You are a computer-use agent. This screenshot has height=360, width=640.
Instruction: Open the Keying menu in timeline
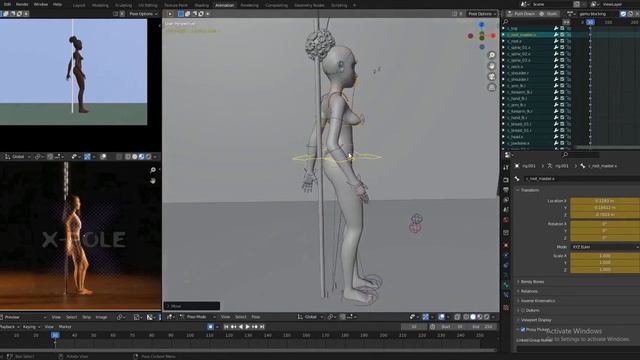pos(31,327)
